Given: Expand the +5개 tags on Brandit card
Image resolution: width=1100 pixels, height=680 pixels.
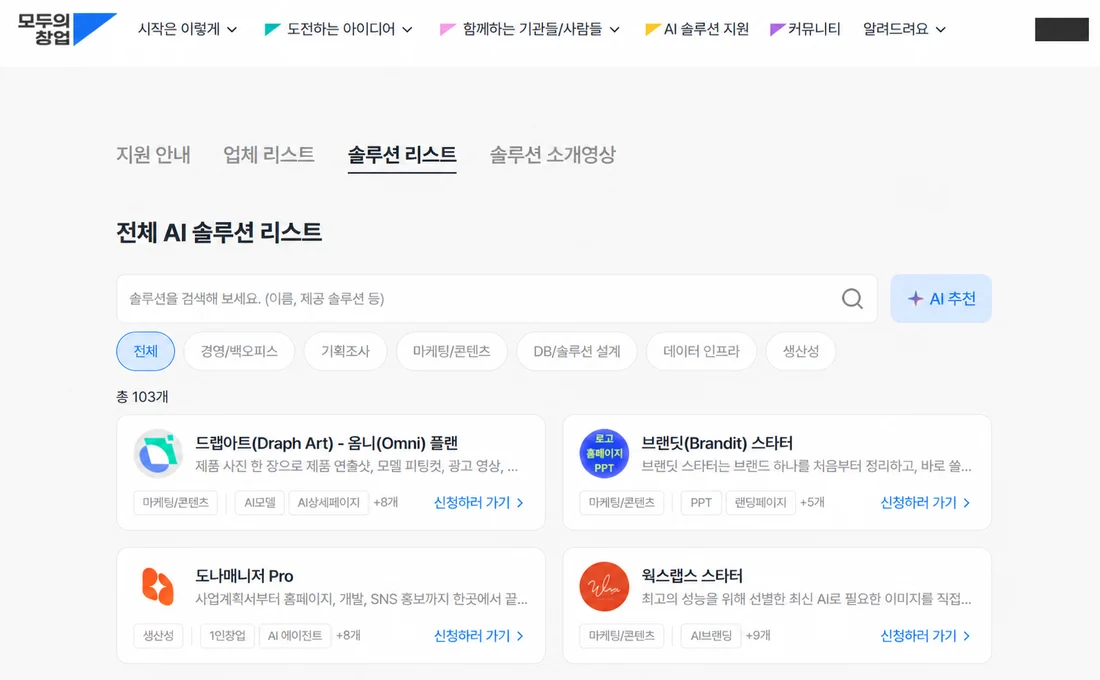Looking at the screenshot, I should tap(812, 502).
